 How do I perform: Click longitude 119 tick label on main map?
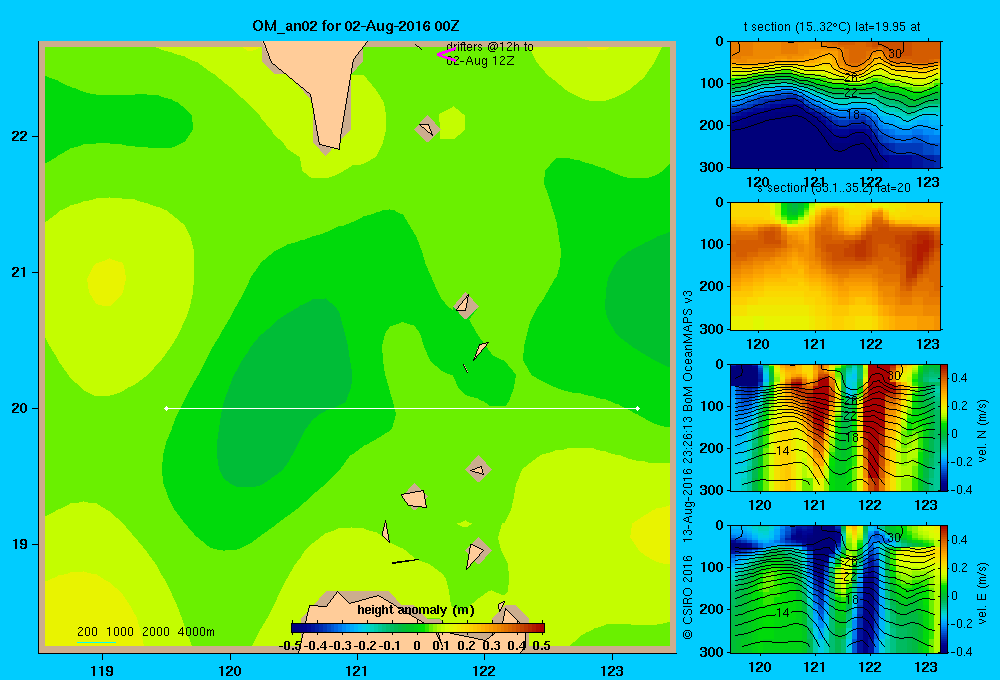103,670
